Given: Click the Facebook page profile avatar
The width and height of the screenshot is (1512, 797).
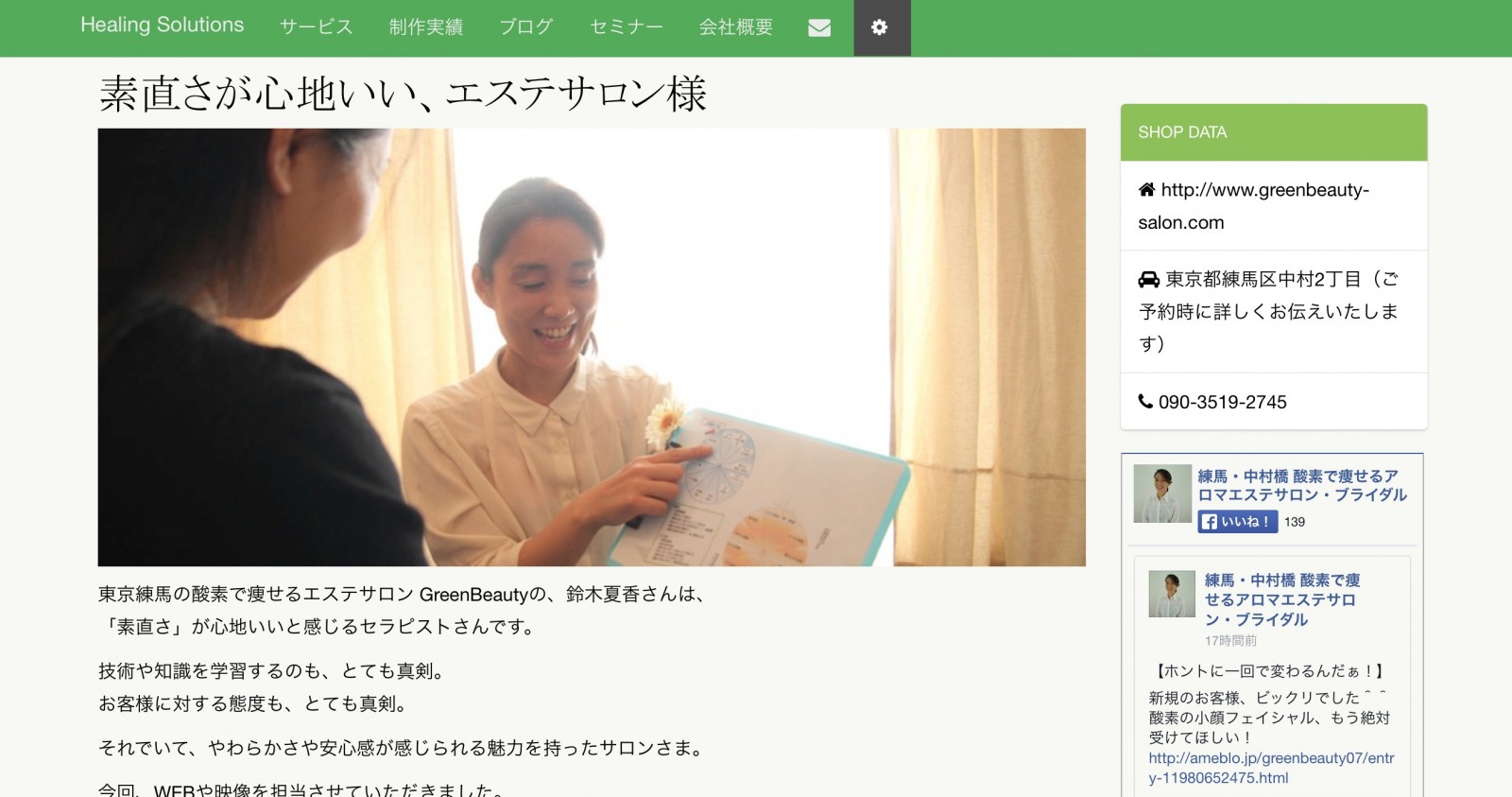Looking at the screenshot, I should tap(1162, 494).
